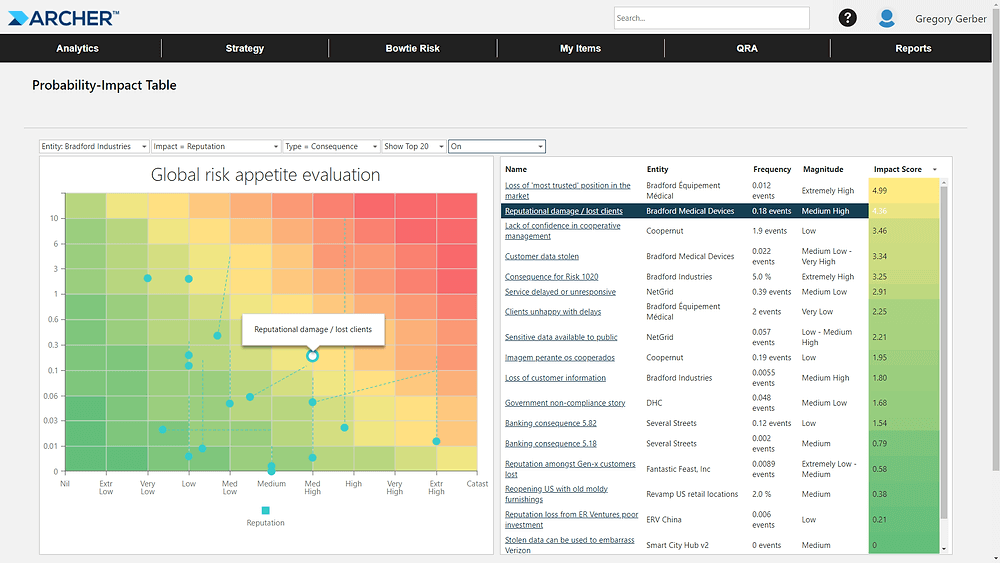The height and width of the screenshot is (563, 1000).
Task: Open the My Items menu
Action: pos(580,48)
